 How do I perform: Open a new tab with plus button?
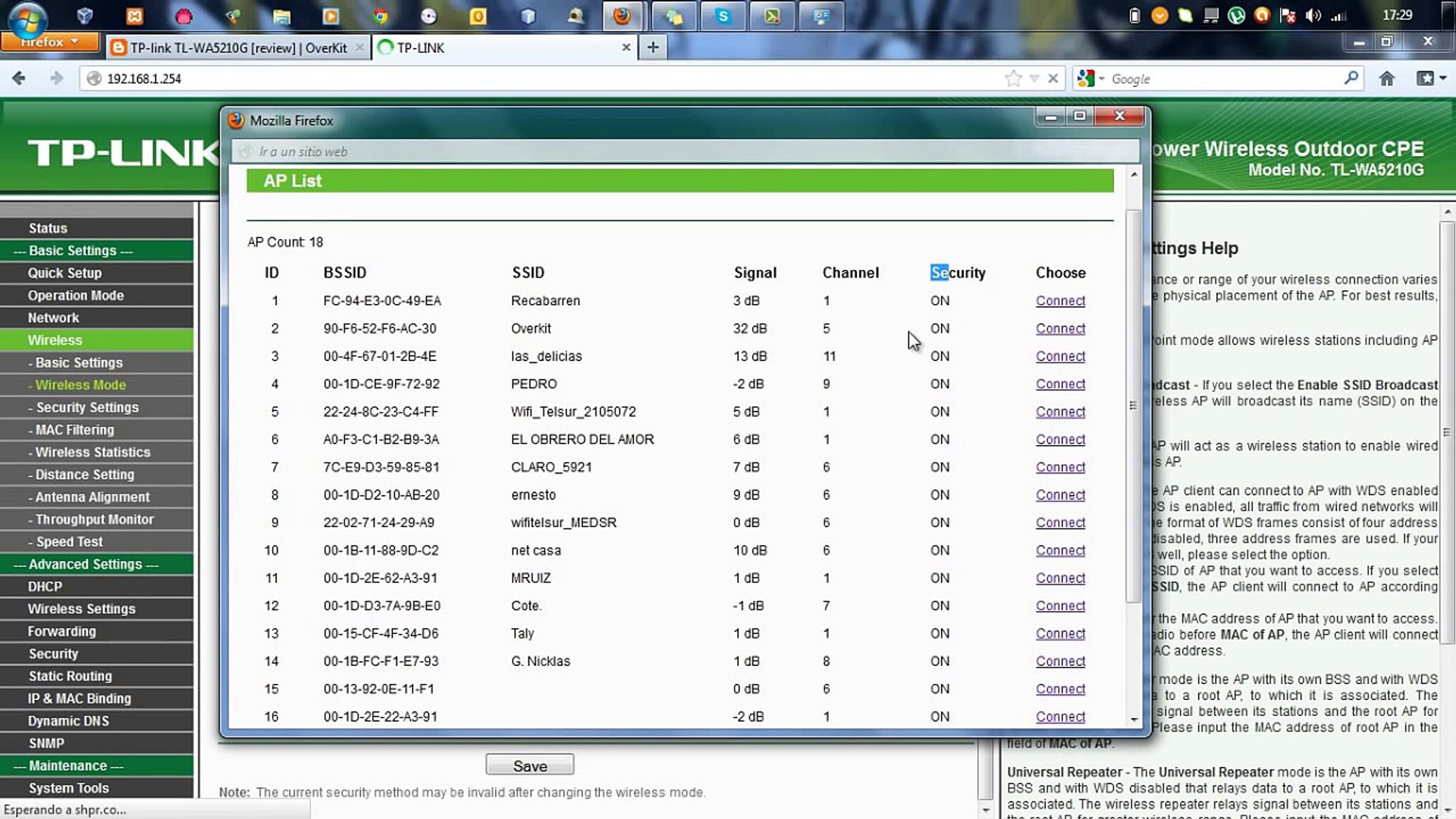[x=652, y=48]
